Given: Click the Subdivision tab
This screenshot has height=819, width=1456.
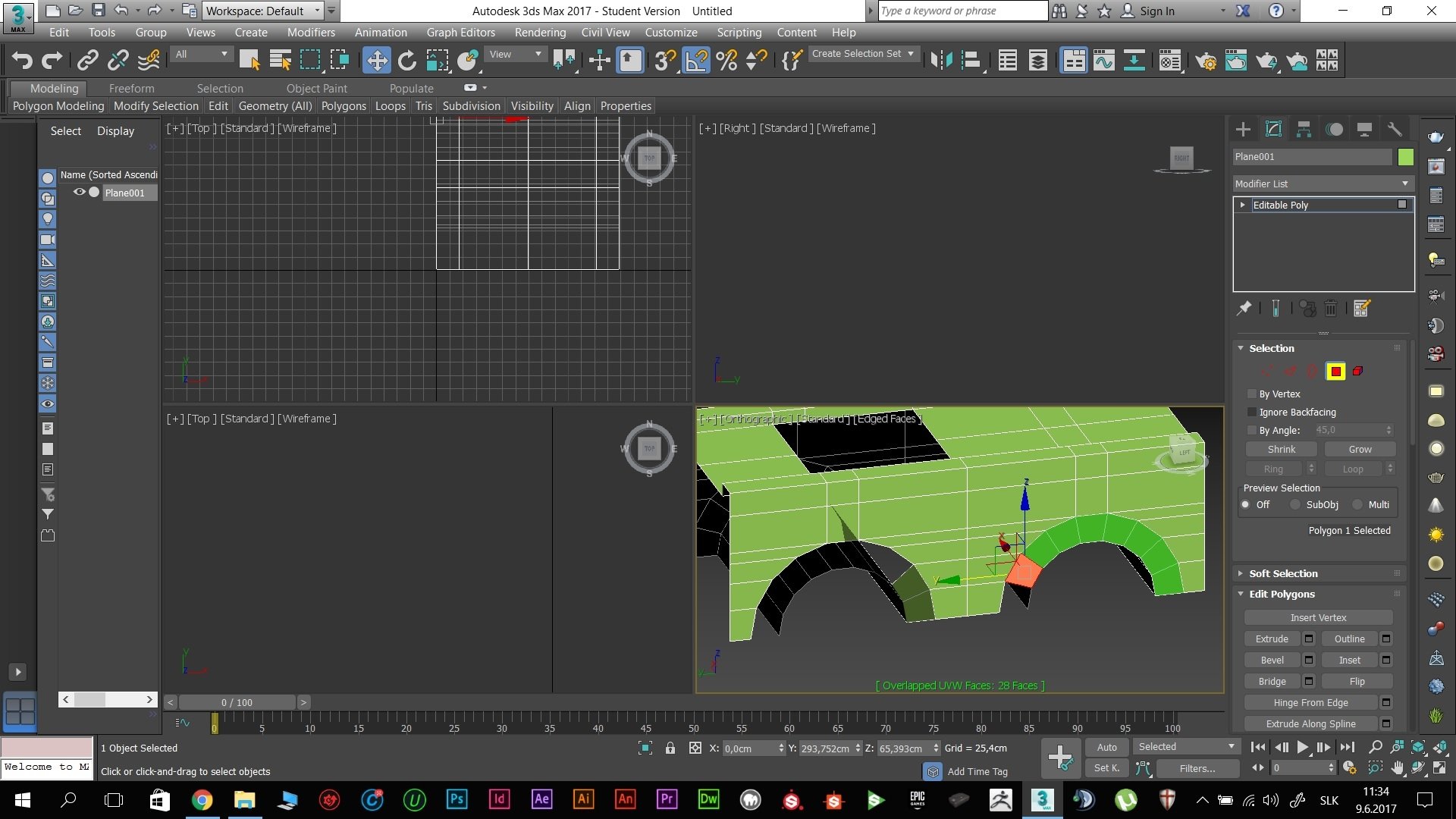Looking at the screenshot, I should (x=470, y=106).
